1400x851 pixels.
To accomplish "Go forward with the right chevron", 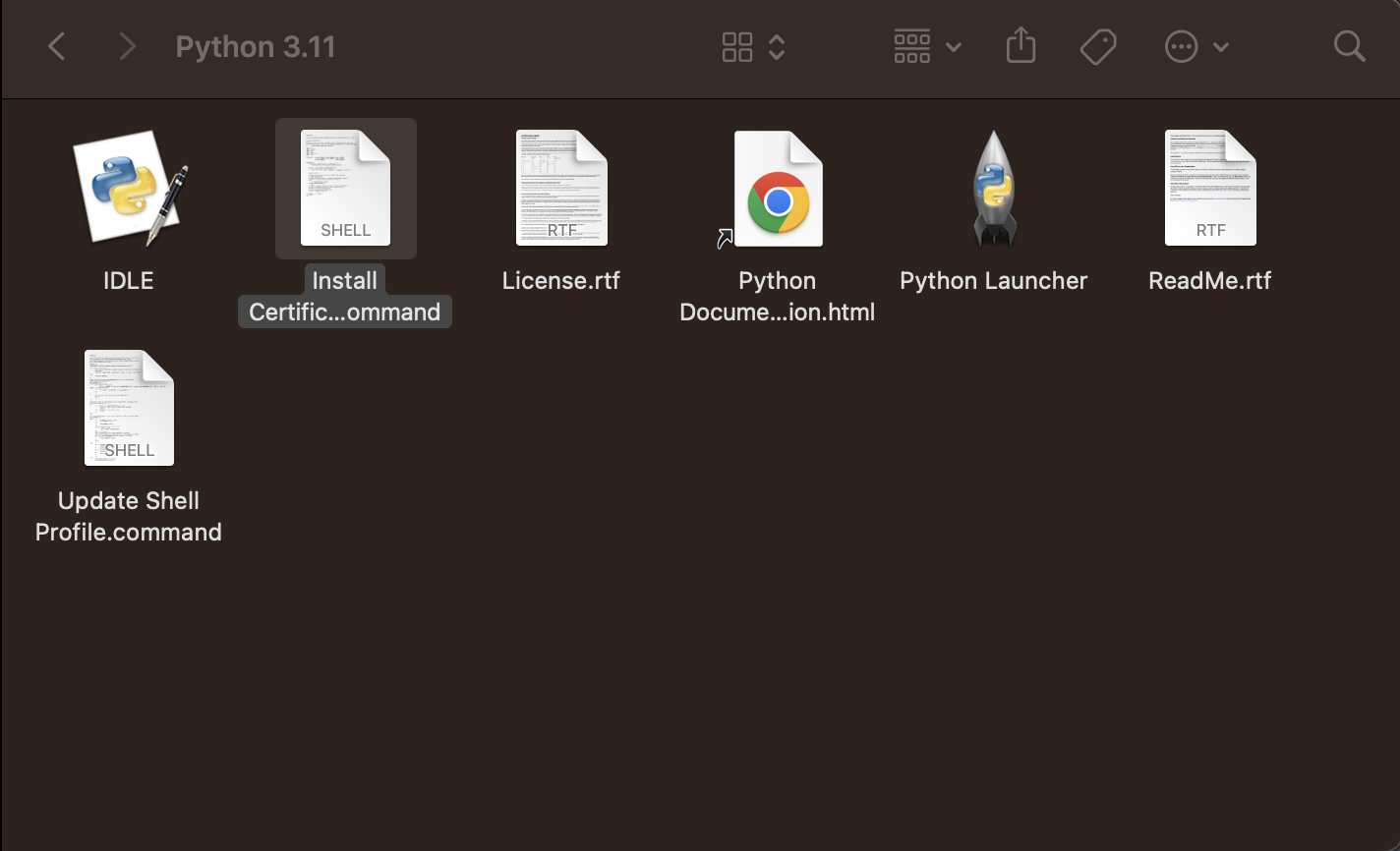I will pos(127,46).
